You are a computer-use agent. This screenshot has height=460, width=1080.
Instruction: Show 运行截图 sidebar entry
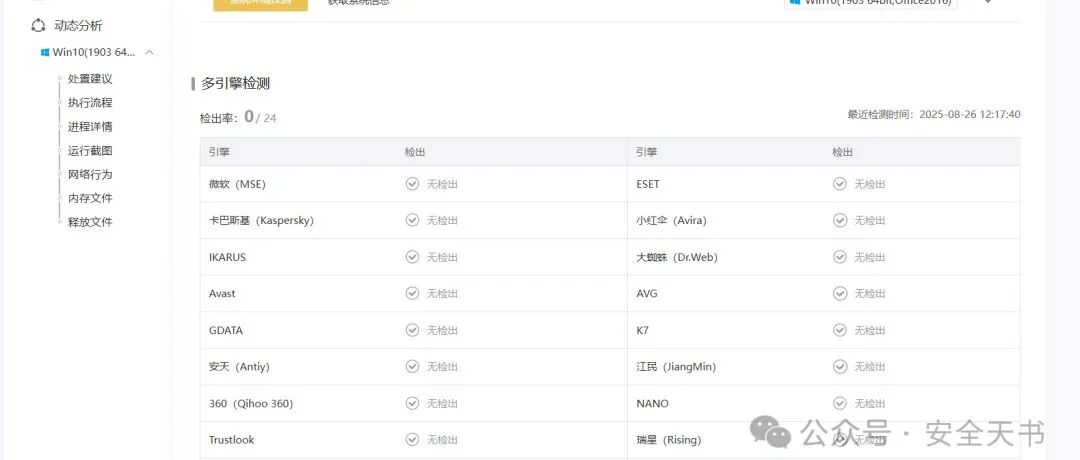pos(90,151)
